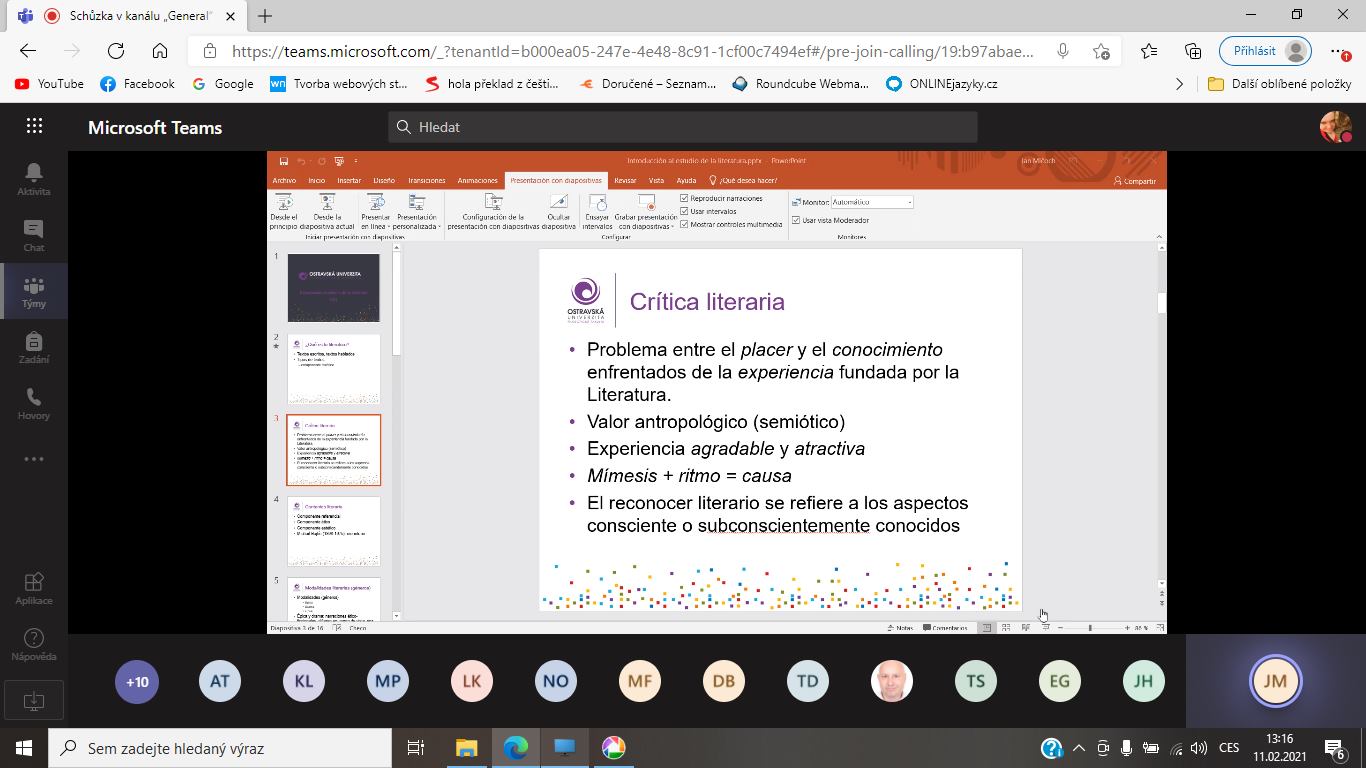The image size is (1366, 768).
Task: Adjust the PowerPoint zoom slider
Action: tap(1090, 628)
